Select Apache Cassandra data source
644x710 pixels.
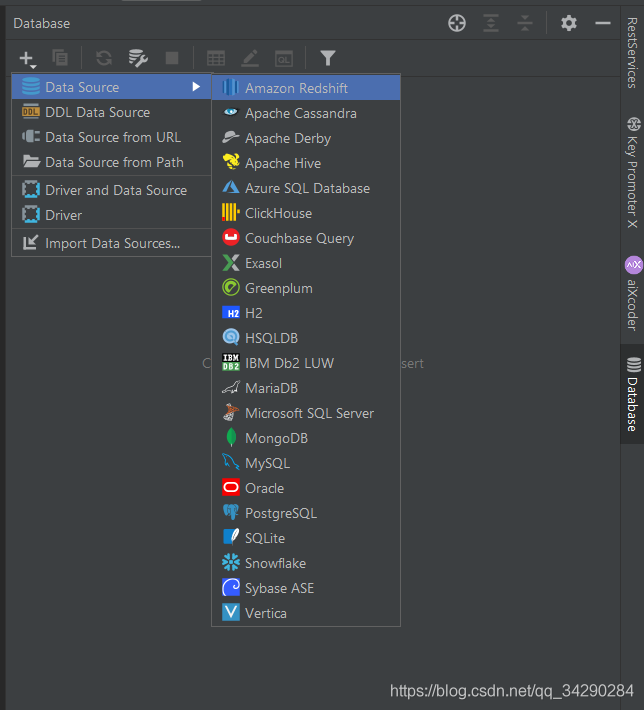point(306,113)
